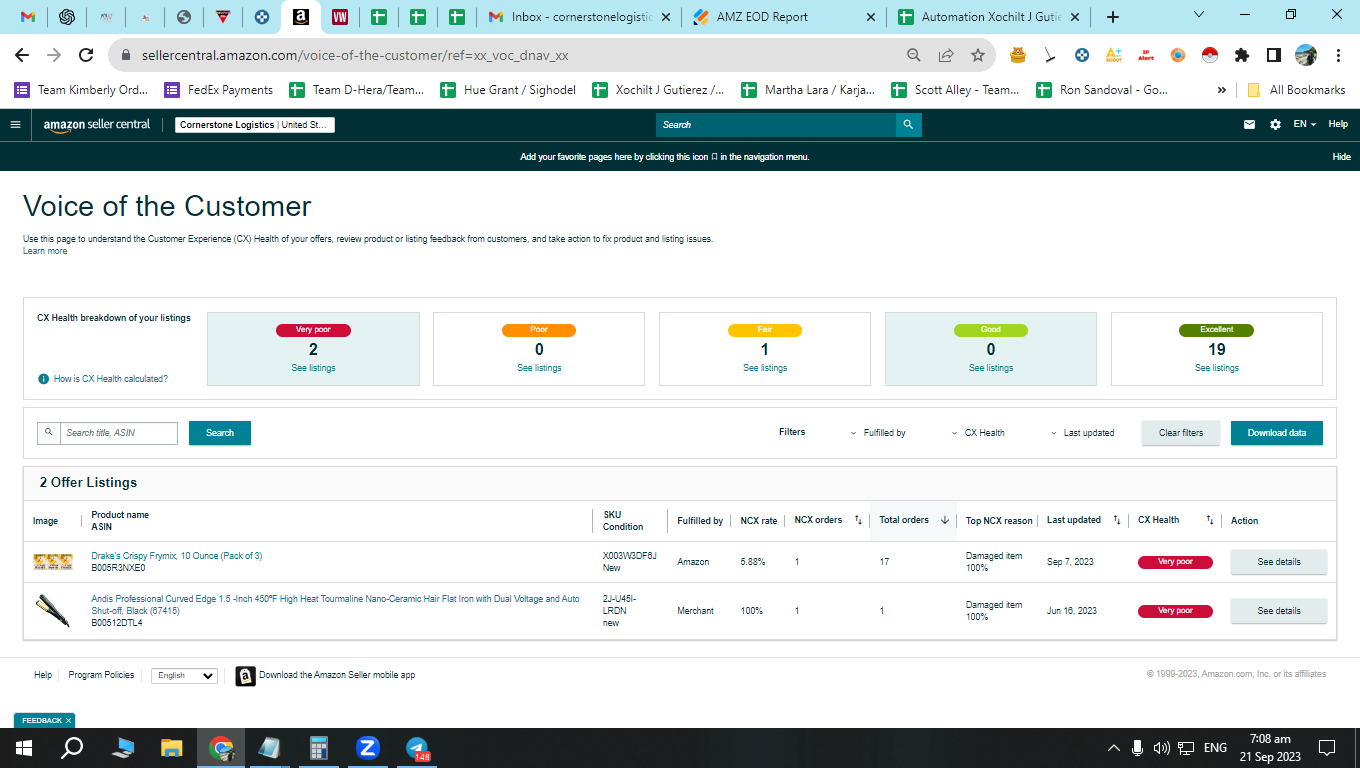This screenshot has height=768, width=1360.
Task: Click the Clear filters button
Action: 1181,433
